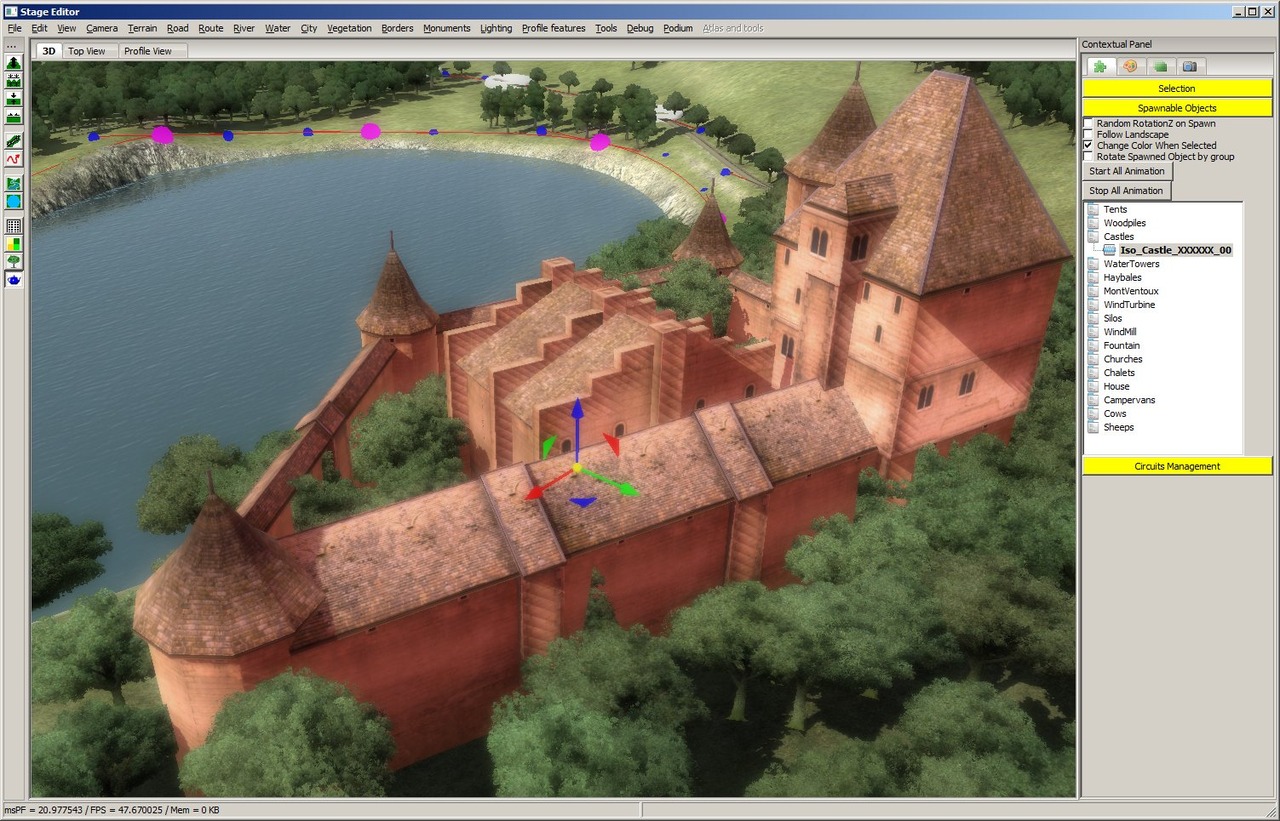
Task: Click the tree vegetation tool icon
Action: tap(14, 261)
